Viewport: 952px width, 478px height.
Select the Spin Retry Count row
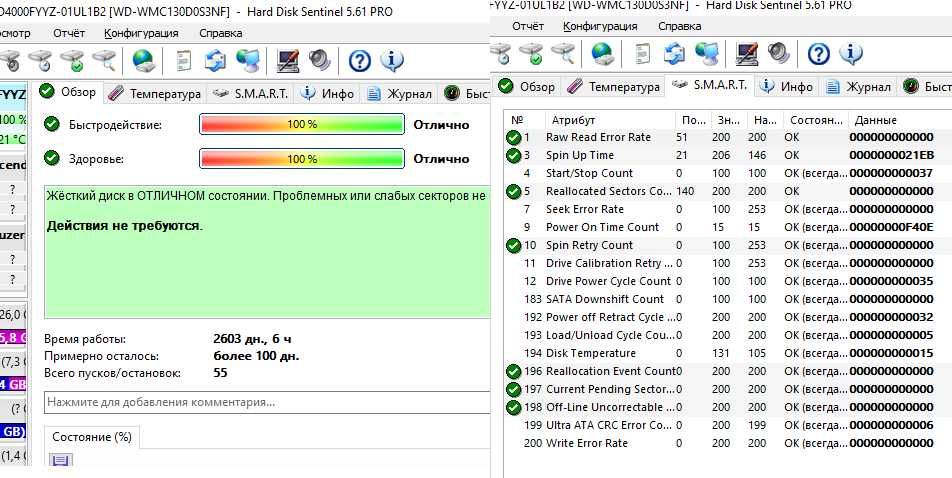[x=727, y=245]
